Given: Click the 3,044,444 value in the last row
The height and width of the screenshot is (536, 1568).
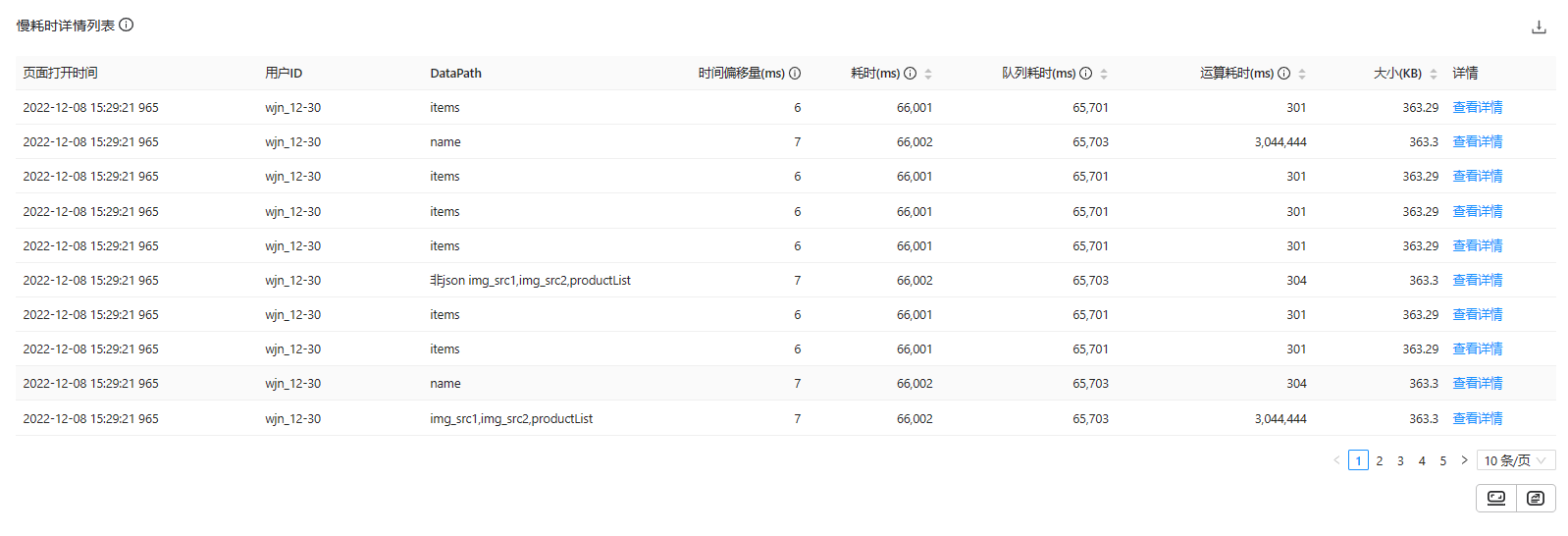Looking at the screenshot, I should [x=1280, y=419].
